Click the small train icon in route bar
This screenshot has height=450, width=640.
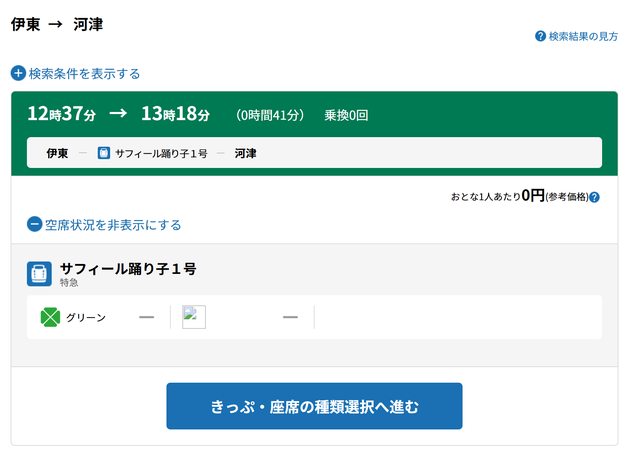[103, 153]
